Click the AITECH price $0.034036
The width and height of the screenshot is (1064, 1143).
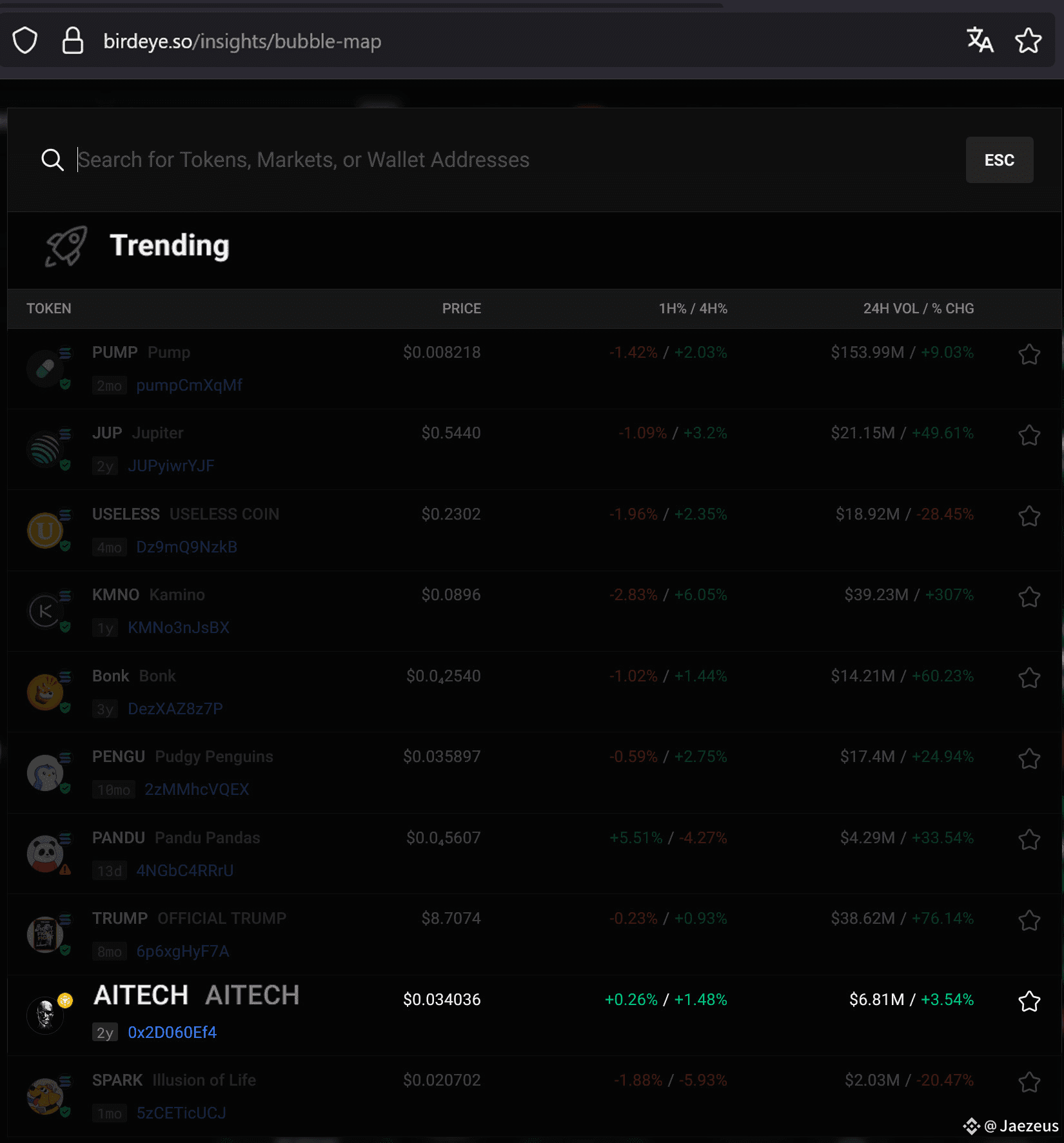(442, 1000)
